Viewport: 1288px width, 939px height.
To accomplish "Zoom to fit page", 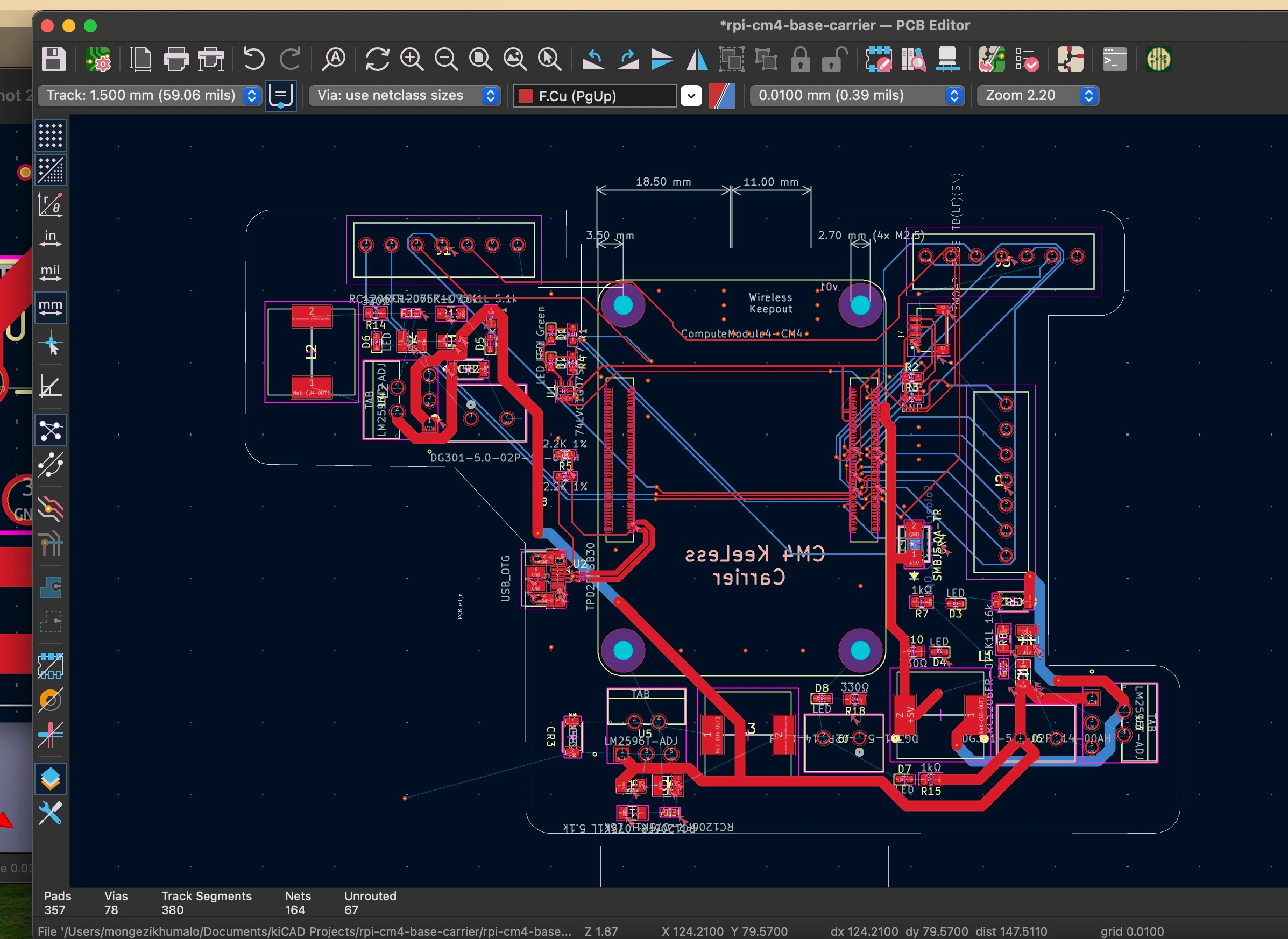I will 480,60.
